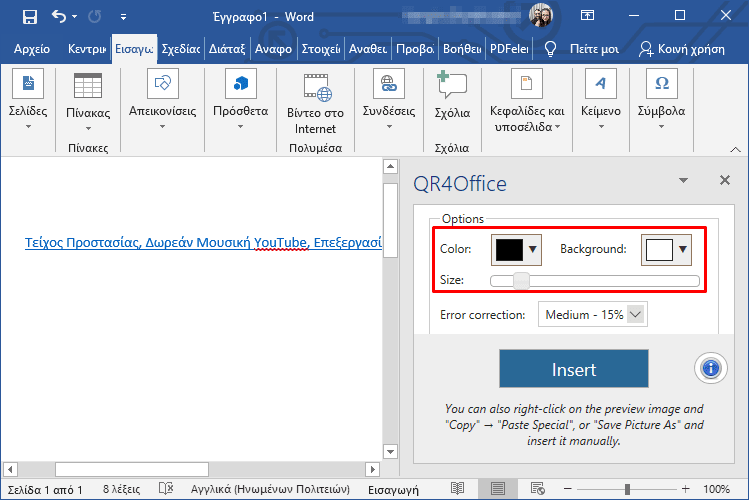Click the horizontal scrollbar left arrow
Viewport: 749px width, 500px height.
click(10, 469)
